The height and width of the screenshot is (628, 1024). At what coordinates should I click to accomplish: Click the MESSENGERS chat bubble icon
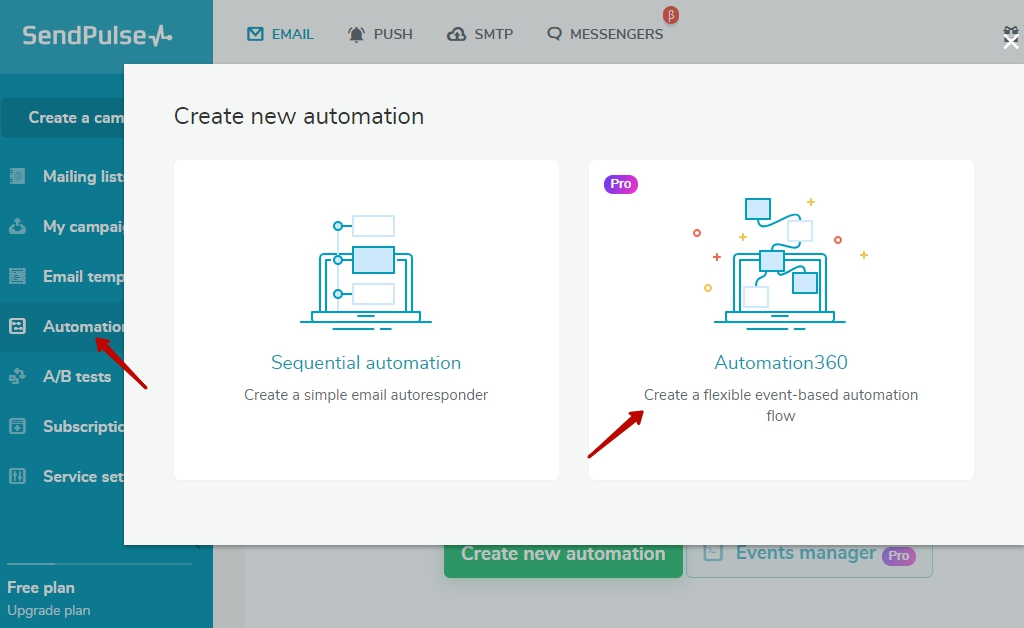pyautogui.click(x=554, y=34)
